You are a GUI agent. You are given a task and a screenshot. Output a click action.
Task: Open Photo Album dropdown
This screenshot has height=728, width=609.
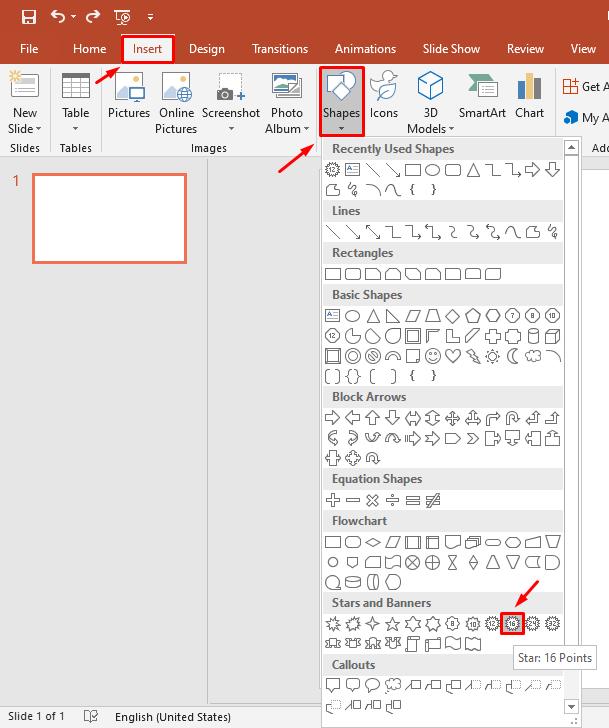[x=286, y=102]
